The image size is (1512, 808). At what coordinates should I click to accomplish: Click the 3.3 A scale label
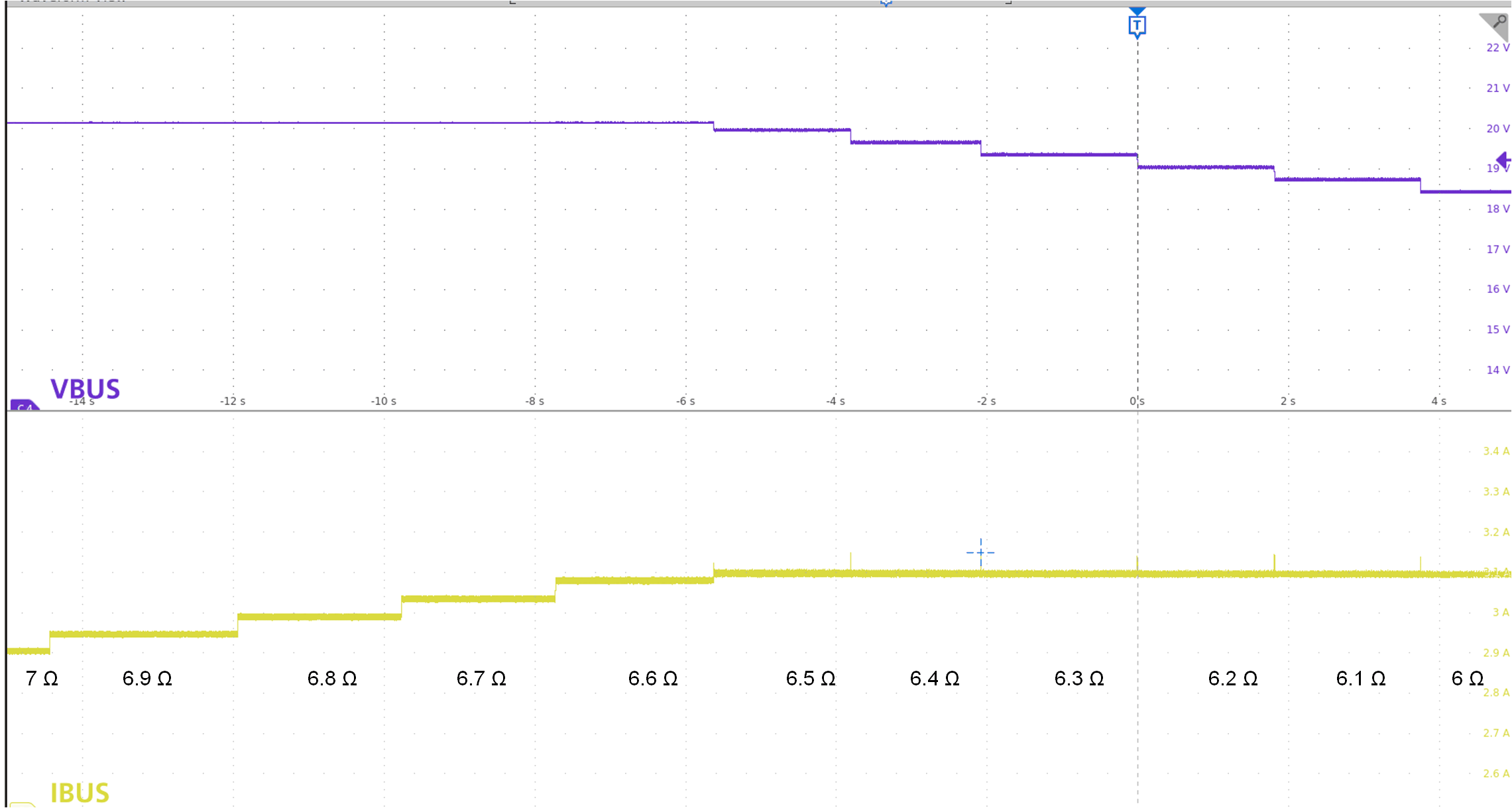pos(1496,492)
